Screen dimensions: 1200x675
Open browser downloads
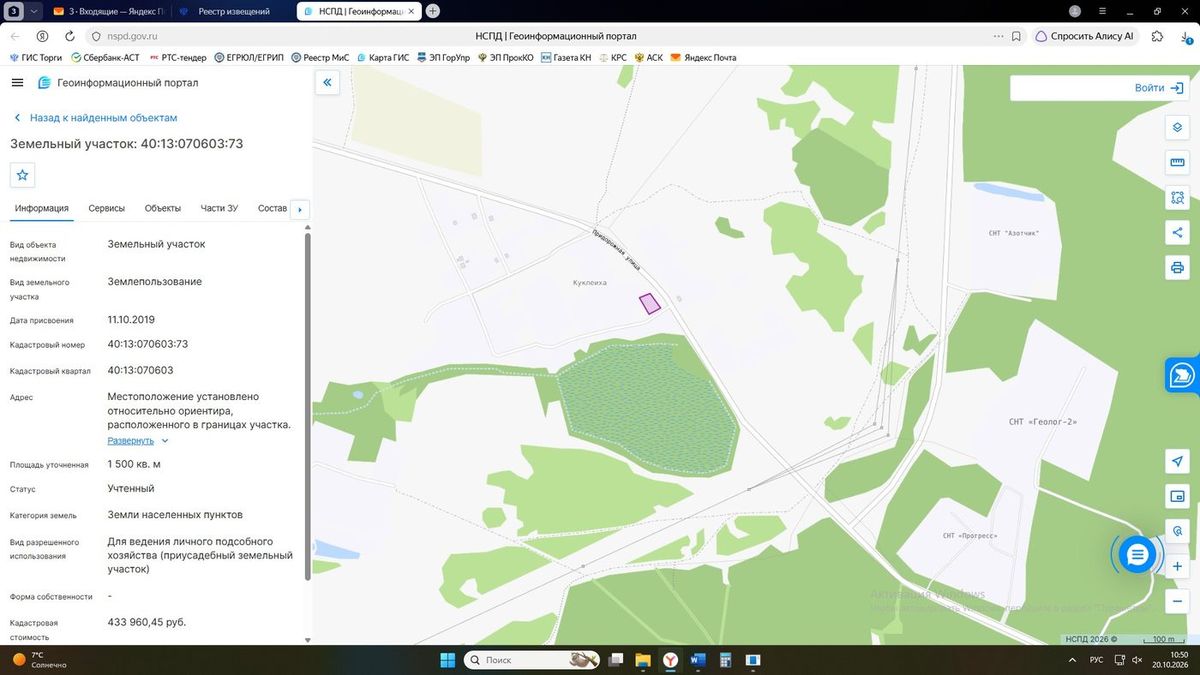(1185, 36)
